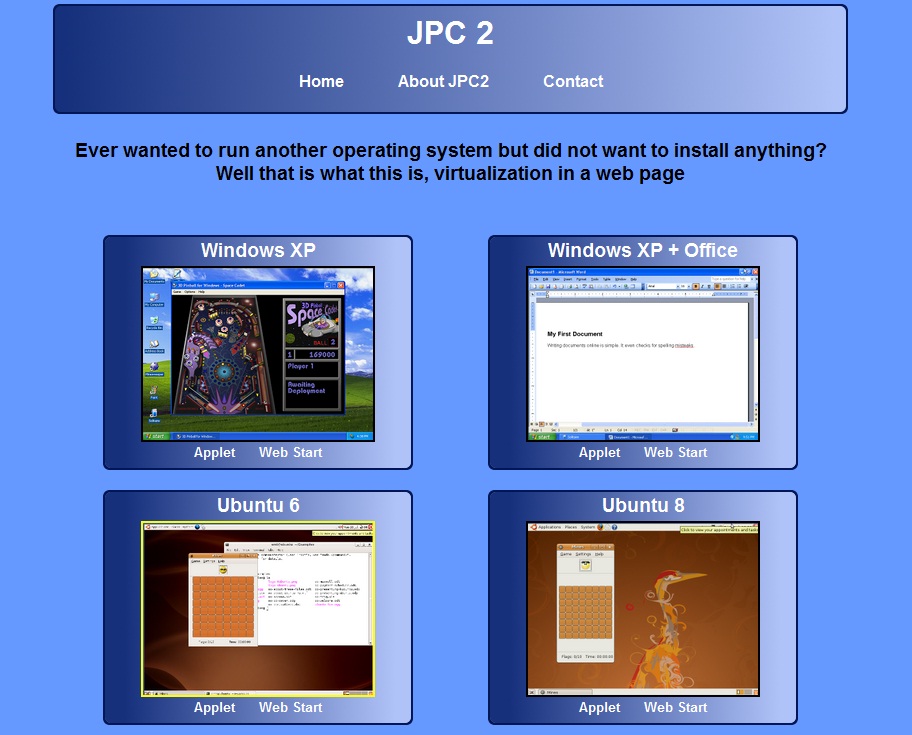
Task: Click the JPC 2 site title
Action: point(450,33)
